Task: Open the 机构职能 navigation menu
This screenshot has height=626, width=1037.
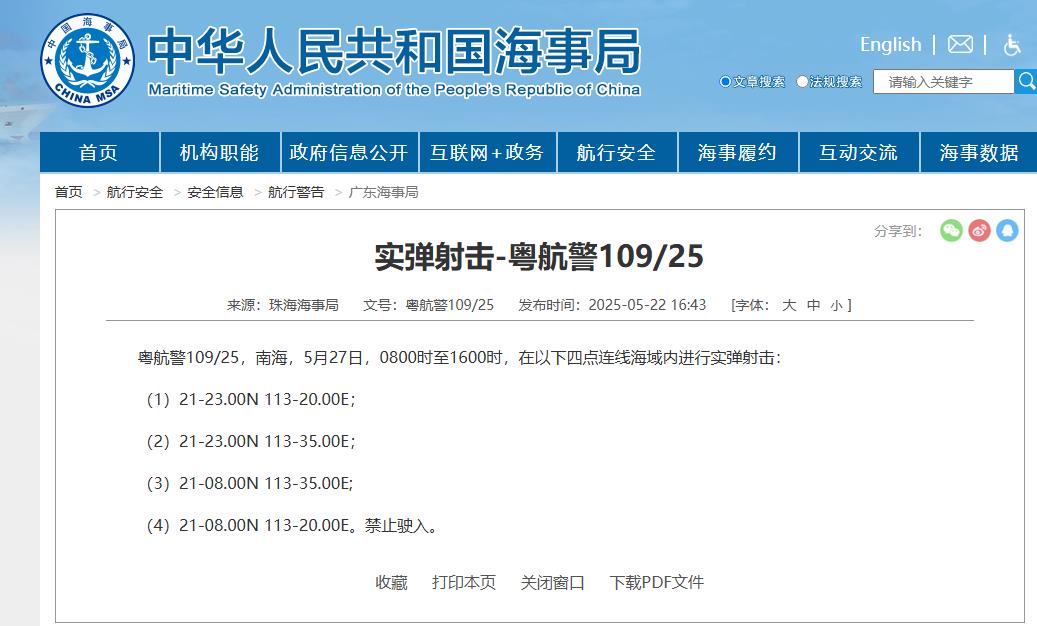Action: pyautogui.click(x=219, y=153)
